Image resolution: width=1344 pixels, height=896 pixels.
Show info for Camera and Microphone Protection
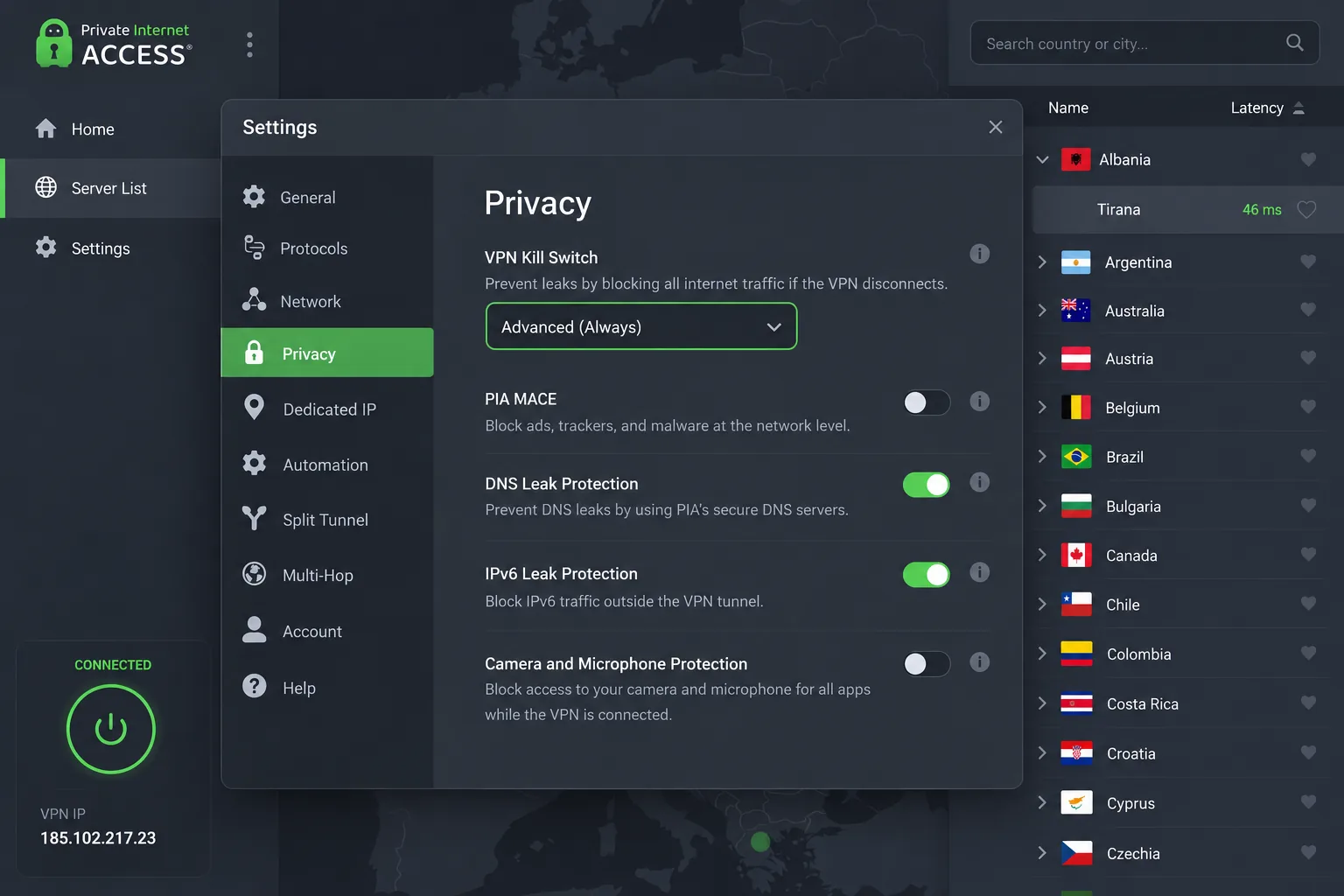pyautogui.click(x=980, y=662)
